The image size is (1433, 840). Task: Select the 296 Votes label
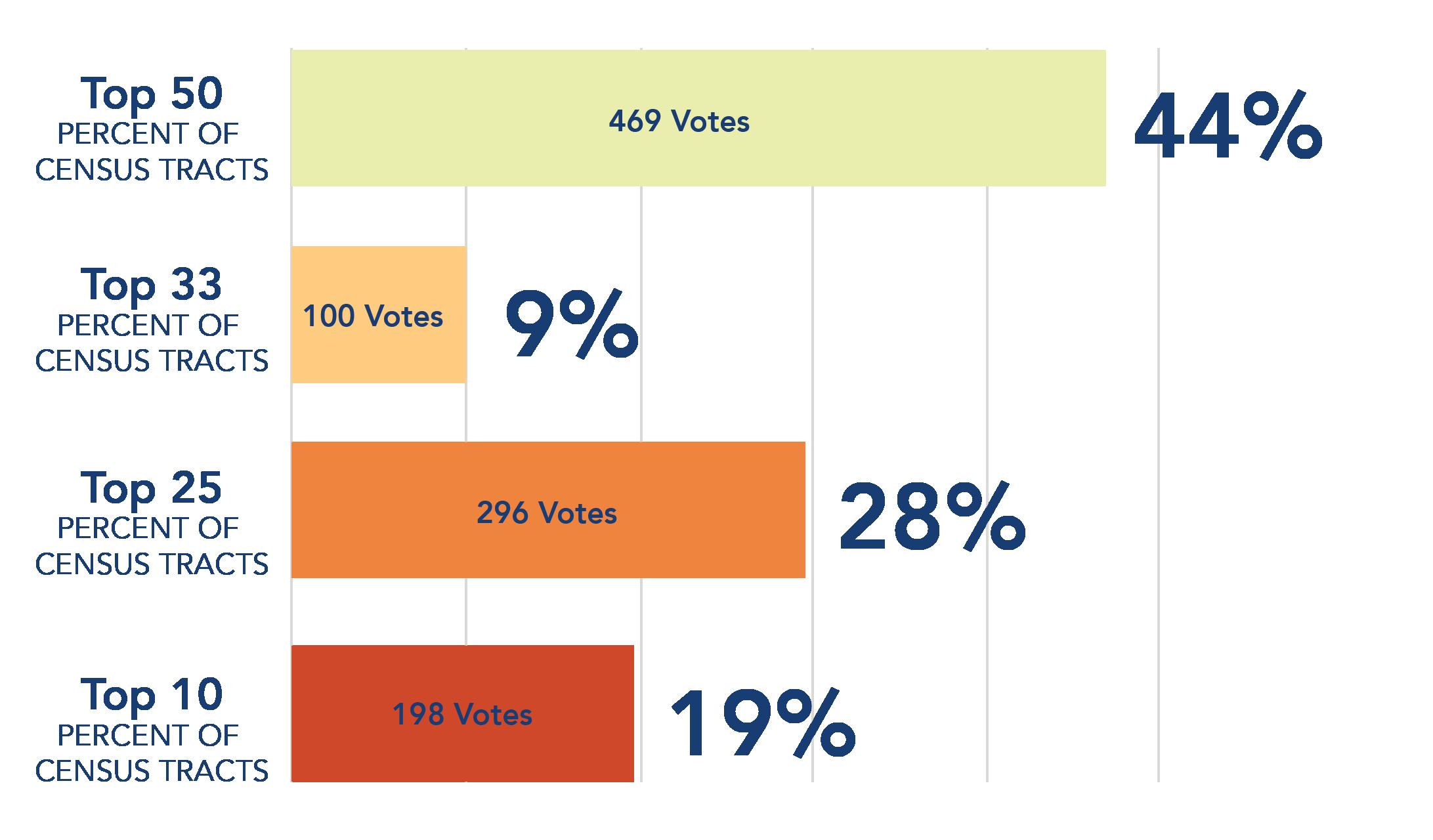point(547,513)
